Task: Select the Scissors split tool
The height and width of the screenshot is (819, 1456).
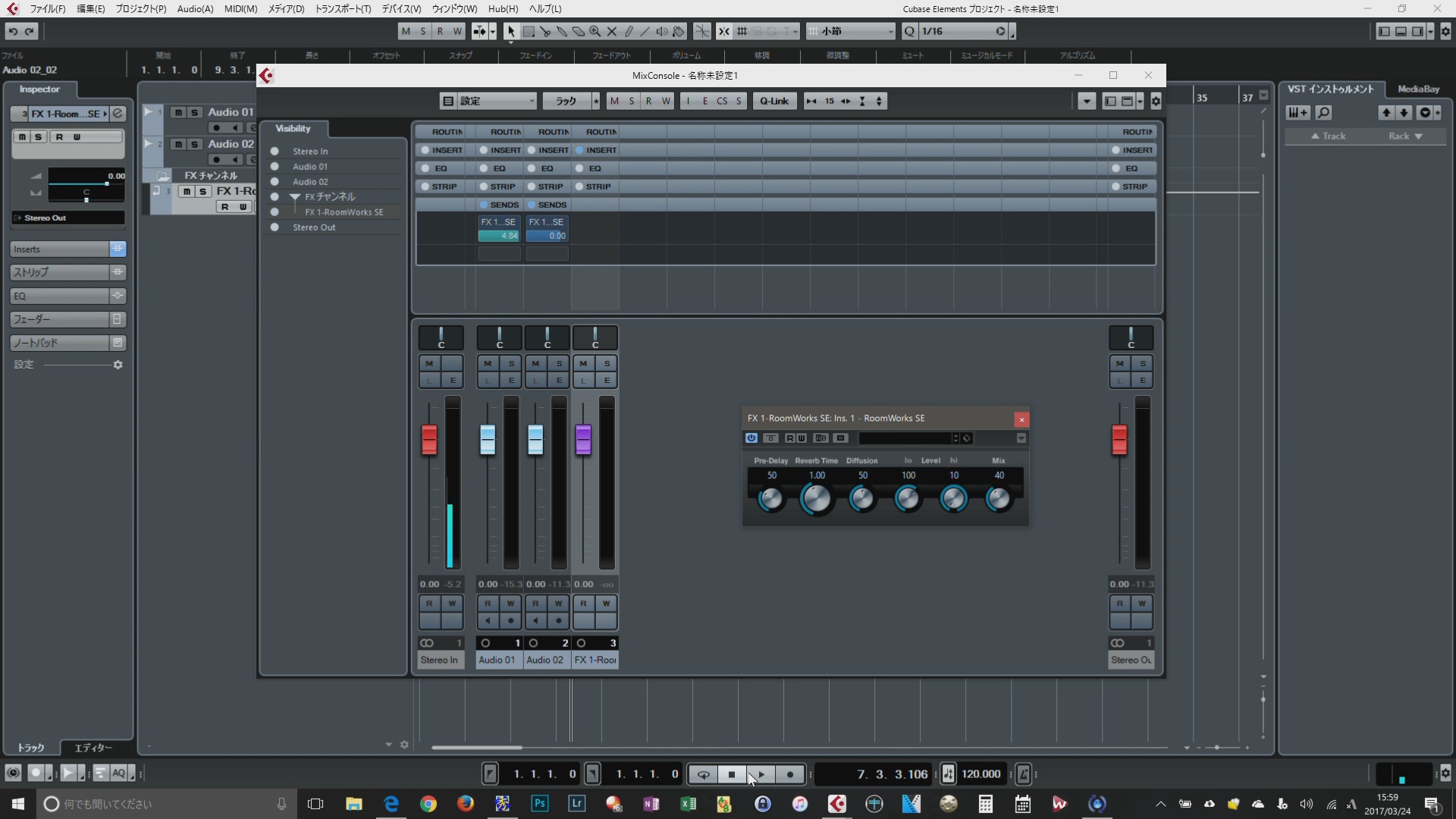Action: coord(545,31)
